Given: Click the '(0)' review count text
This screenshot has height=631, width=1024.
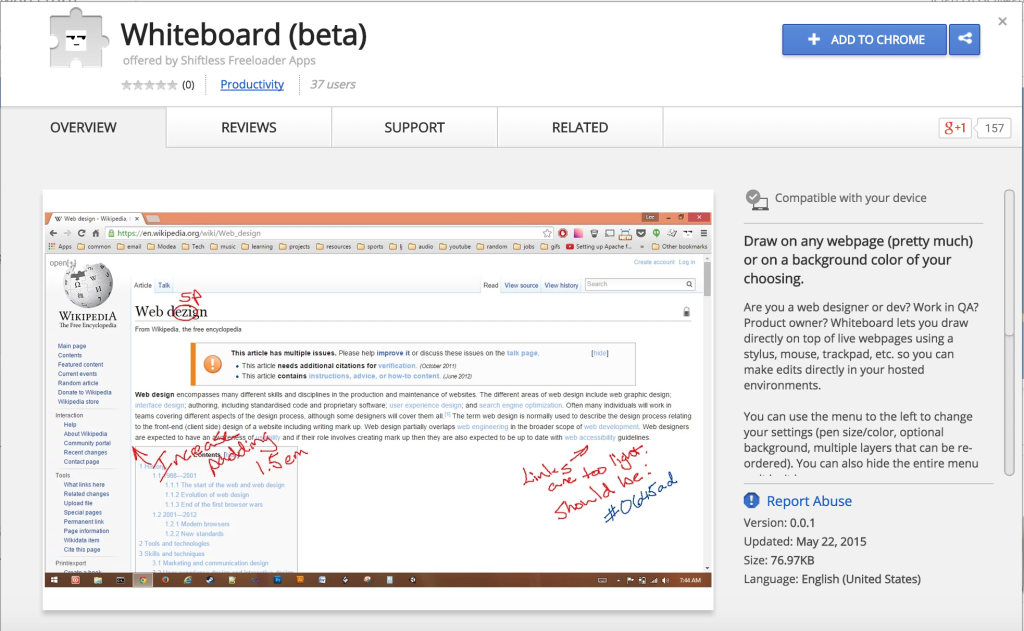Looking at the screenshot, I should tap(188, 85).
